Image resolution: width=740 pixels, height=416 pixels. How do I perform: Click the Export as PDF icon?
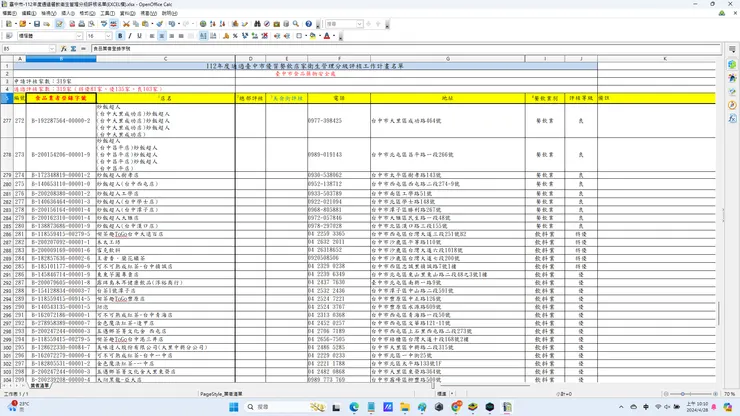(x=72, y=24)
